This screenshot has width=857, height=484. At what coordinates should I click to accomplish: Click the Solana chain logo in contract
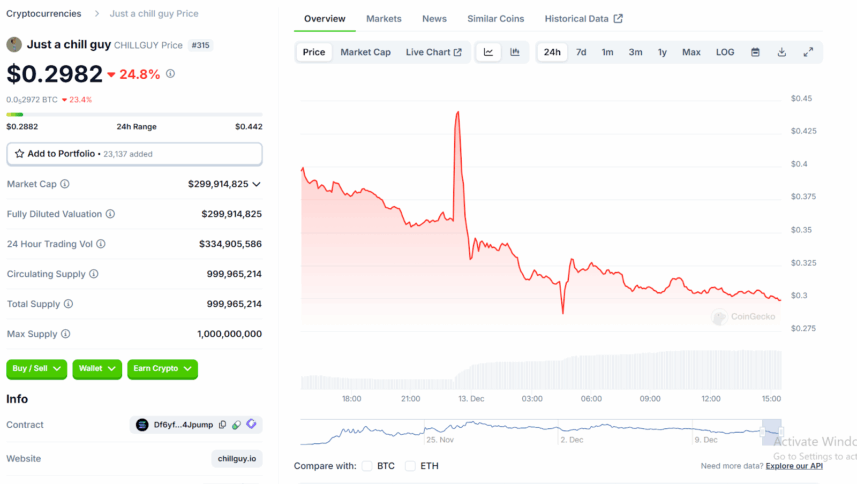click(x=142, y=424)
